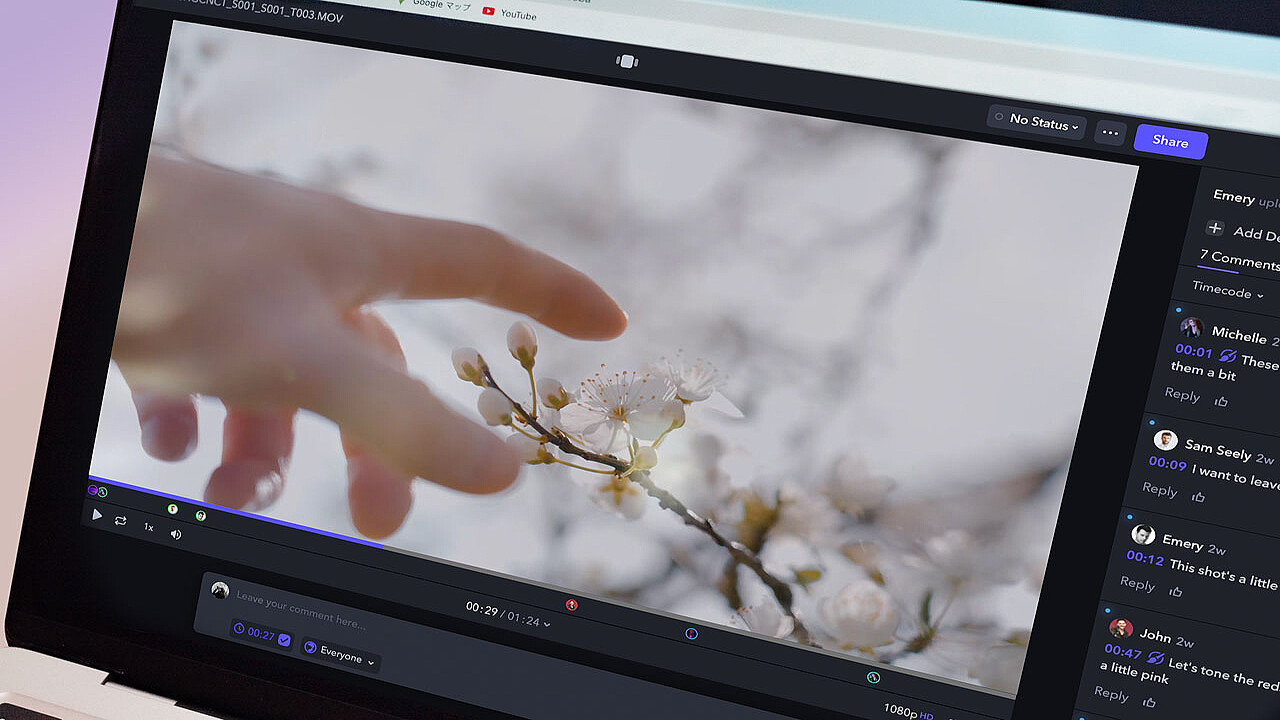Toggle the 00:27 timestamp checkbox
Image resolution: width=1280 pixels, height=720 pixels.
pos(284,639)
